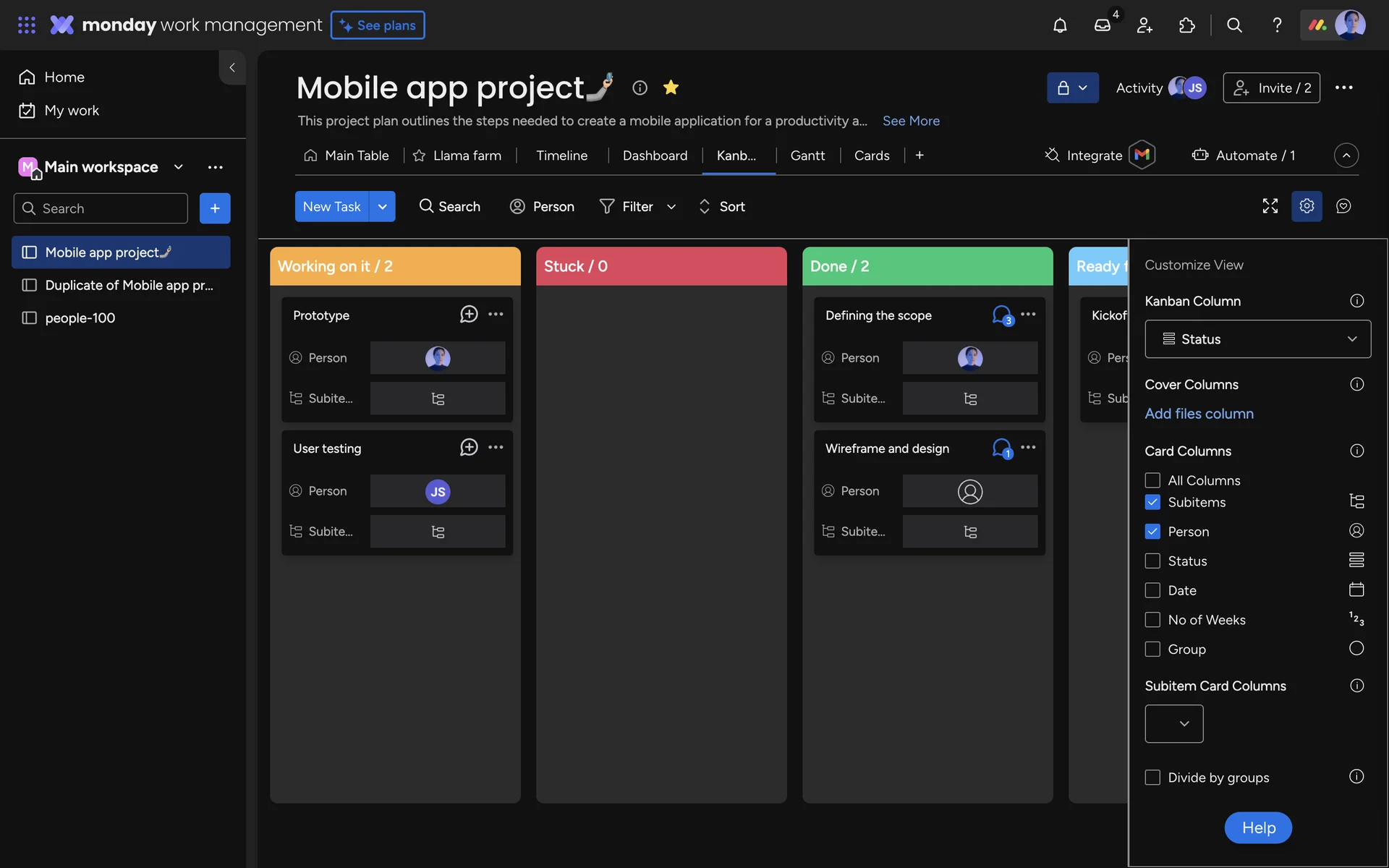Open the inbox tray icon
The image size is (1389, 868).
click(x=1102, y=25)
